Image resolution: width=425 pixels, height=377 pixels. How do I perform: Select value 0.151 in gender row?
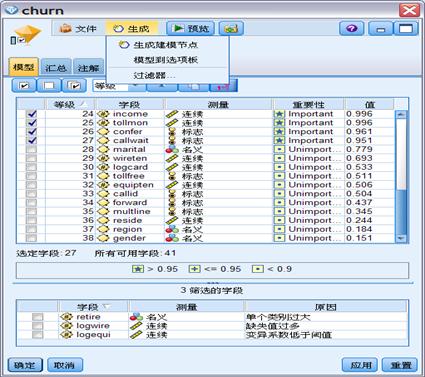359,238
